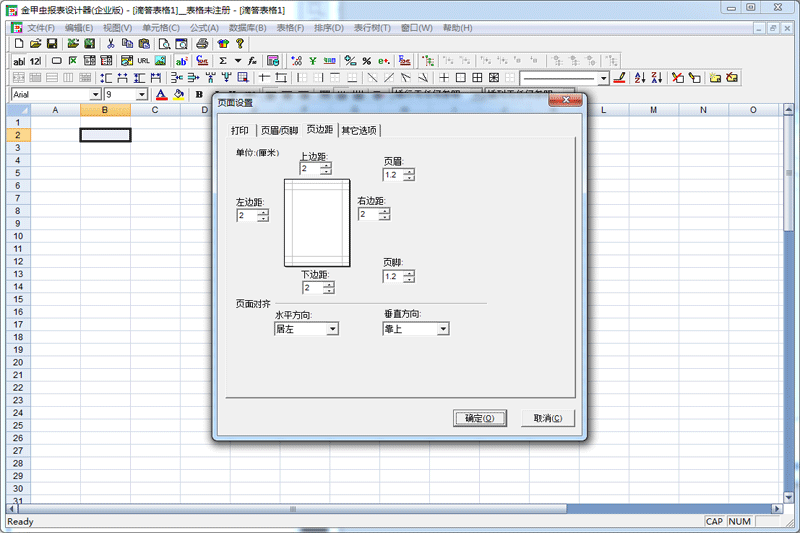Apply currency format with the ¥ icon
Image resolution: width=800 pixels, height=533 pixels.
point(313,61)
